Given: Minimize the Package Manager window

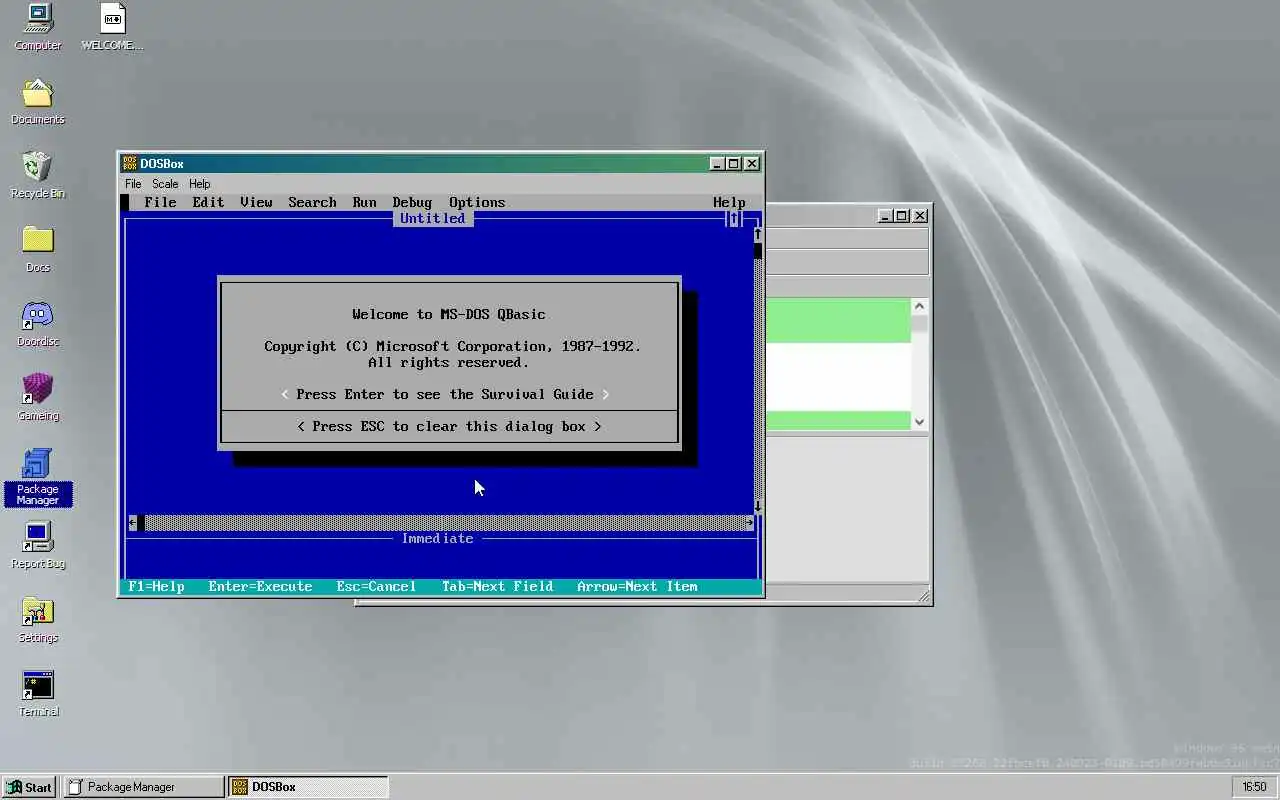Looking at the screenshot, I should [885, 215].
